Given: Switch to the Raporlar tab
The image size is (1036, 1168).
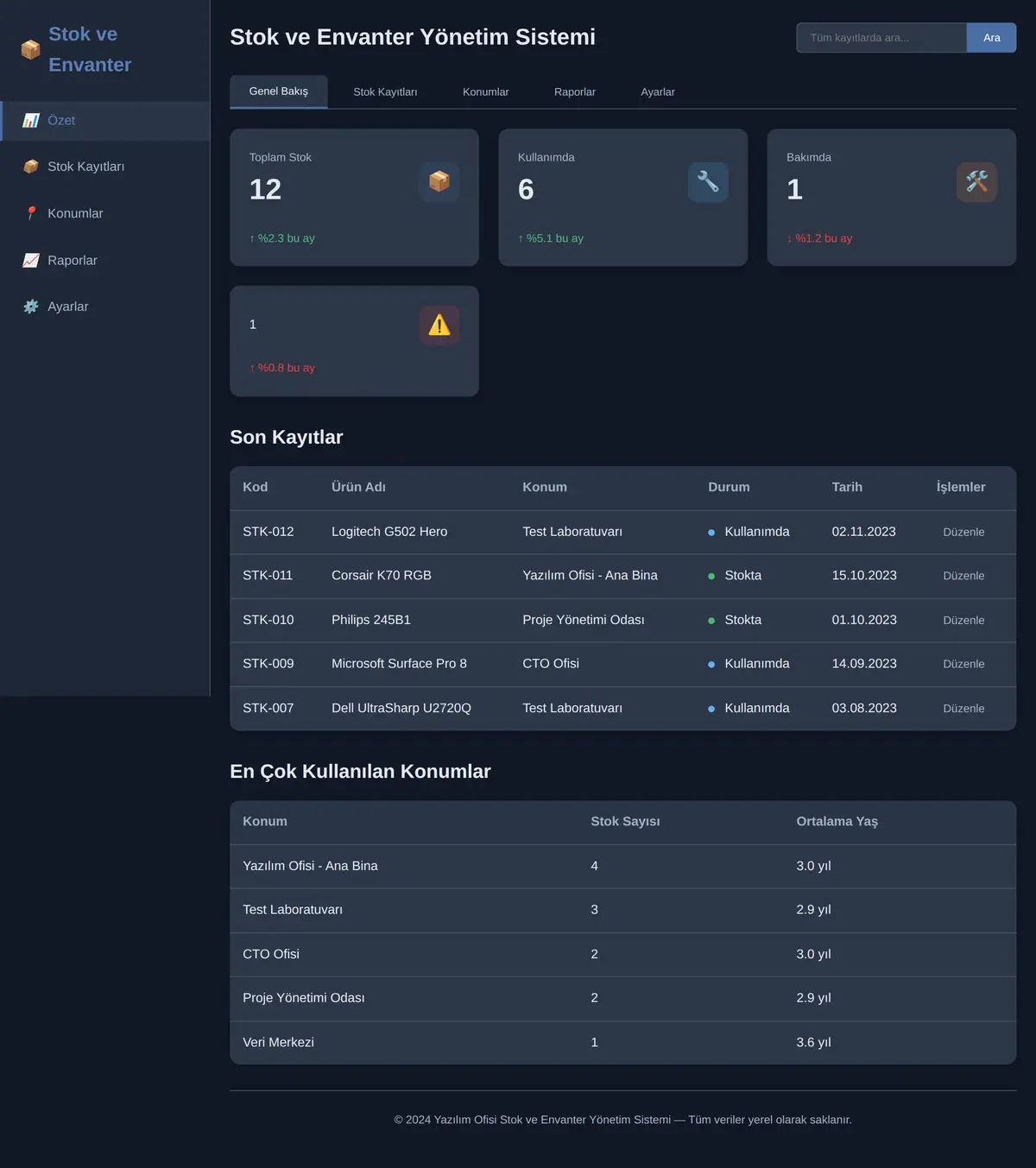Looking at the screenshot, I should (575, 92).
